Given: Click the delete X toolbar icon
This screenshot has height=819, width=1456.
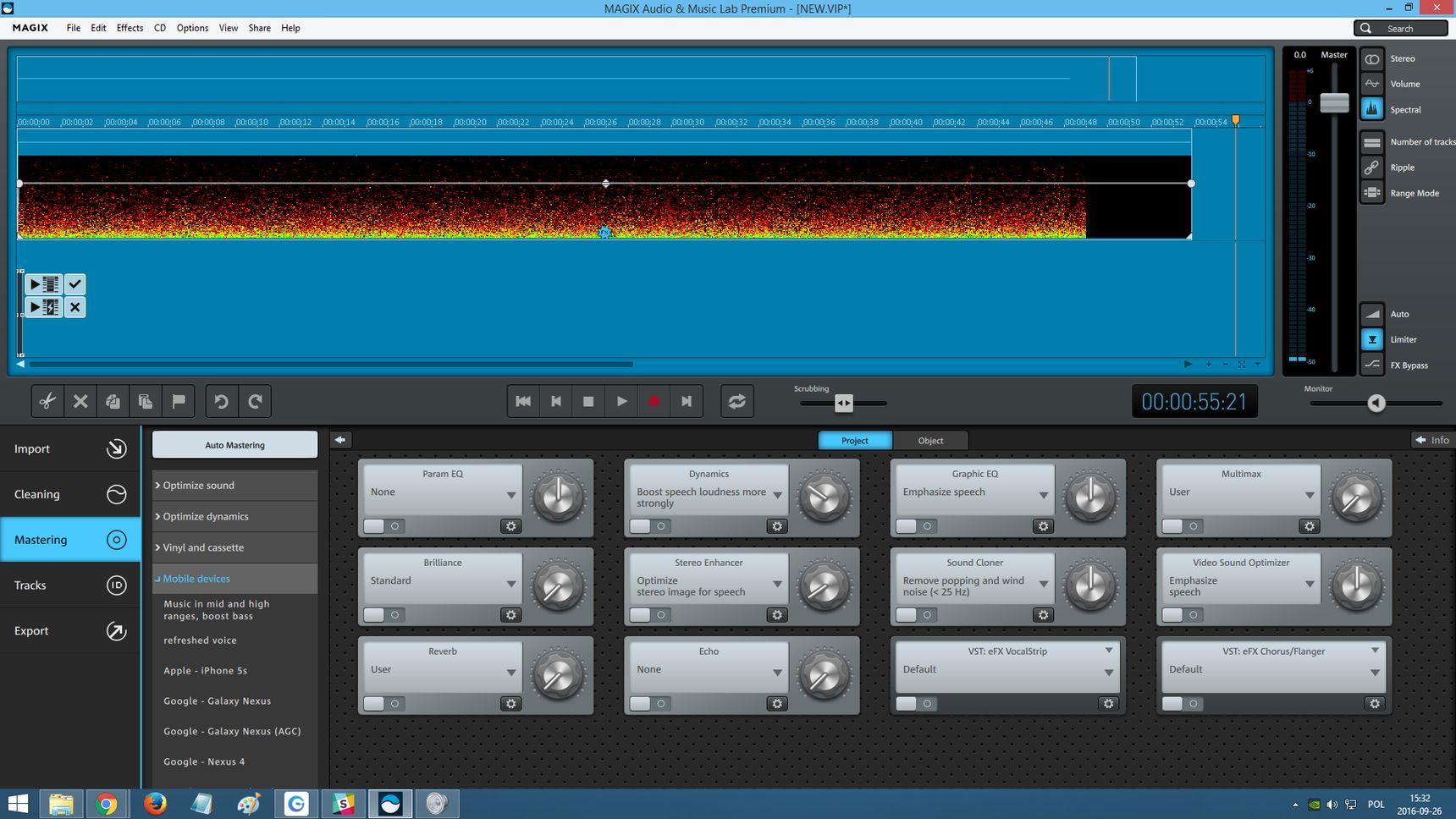Looking at the screenshot, I should [80, 401].
